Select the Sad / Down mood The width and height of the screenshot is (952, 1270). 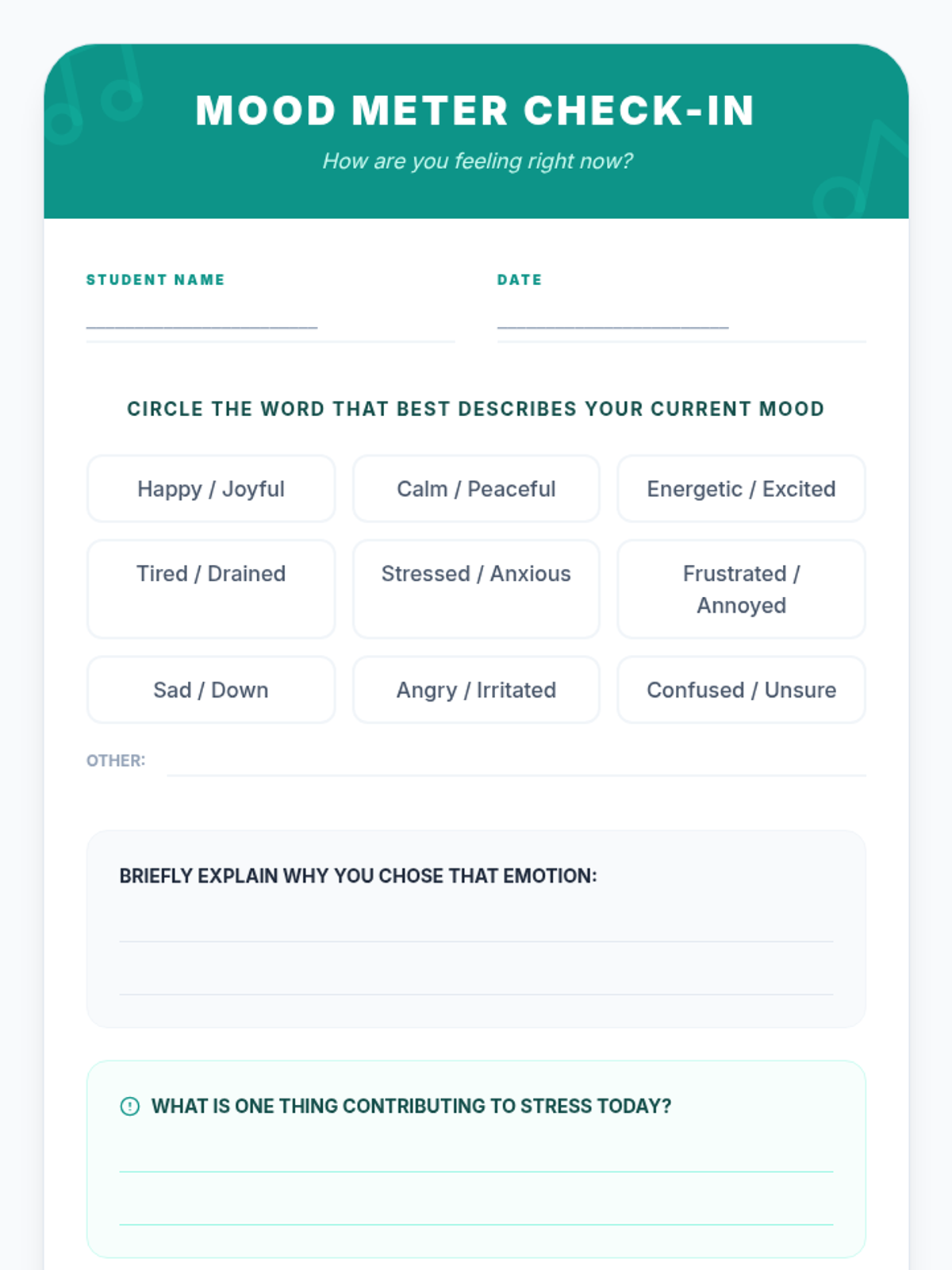210,690
